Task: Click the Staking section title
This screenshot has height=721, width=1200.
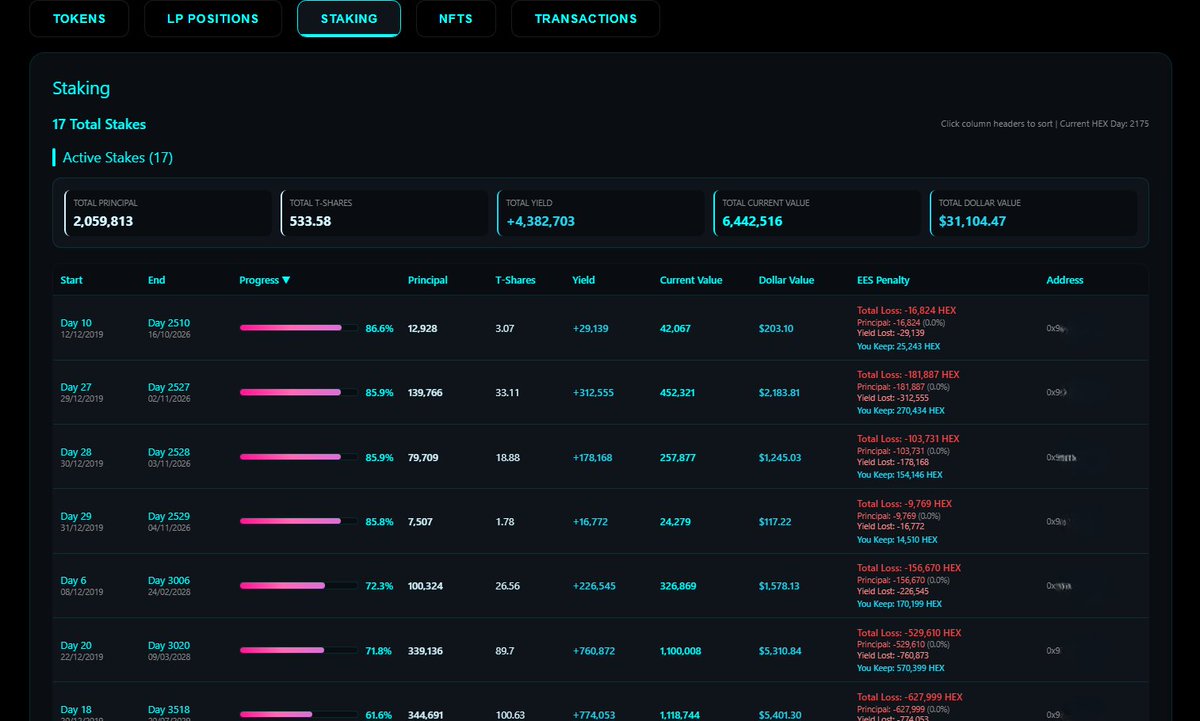Action: pyautogui.click(x=81, y=88)
